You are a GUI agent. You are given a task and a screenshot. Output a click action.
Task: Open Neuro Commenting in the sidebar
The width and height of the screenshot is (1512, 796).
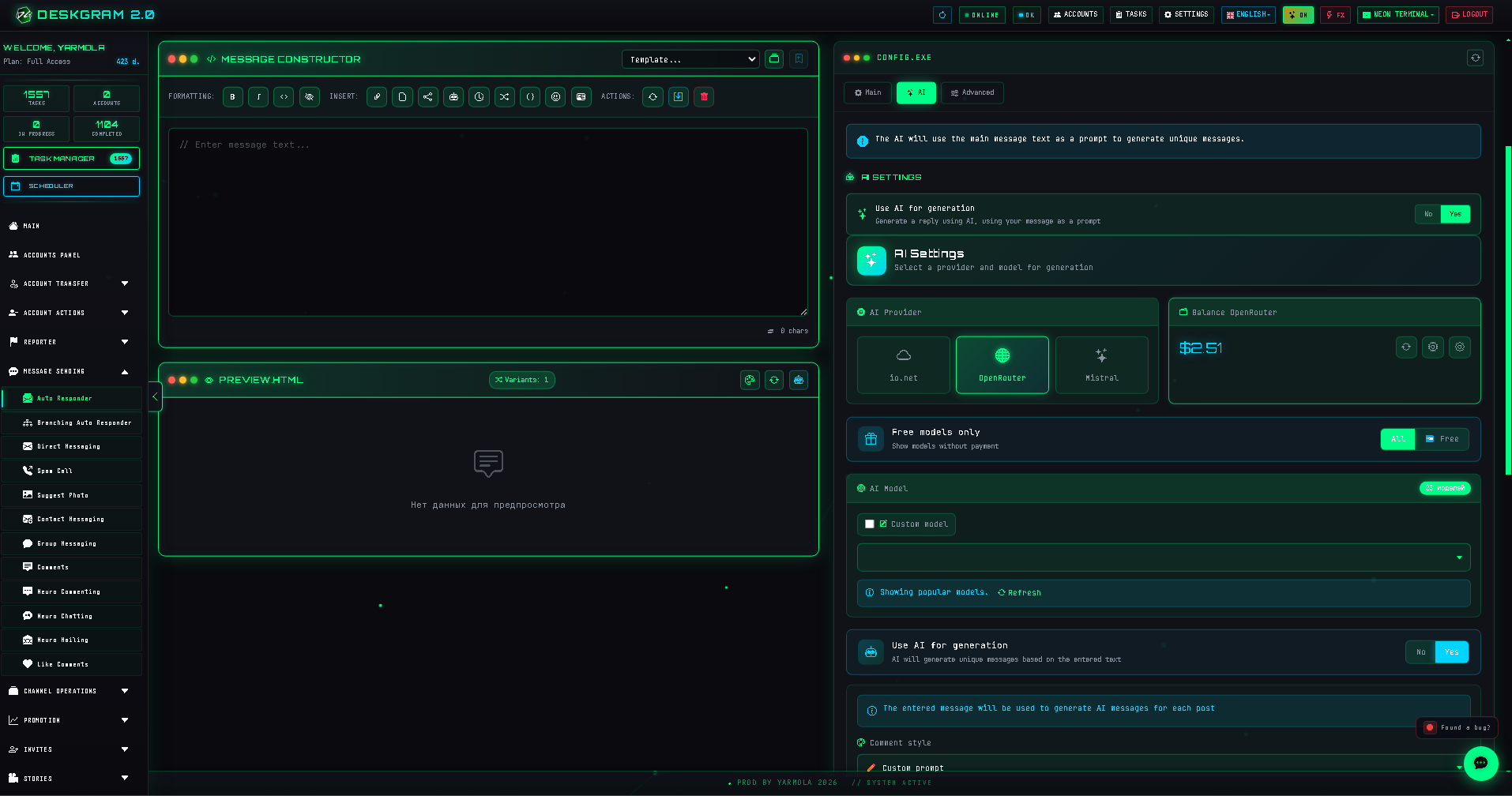72,592
